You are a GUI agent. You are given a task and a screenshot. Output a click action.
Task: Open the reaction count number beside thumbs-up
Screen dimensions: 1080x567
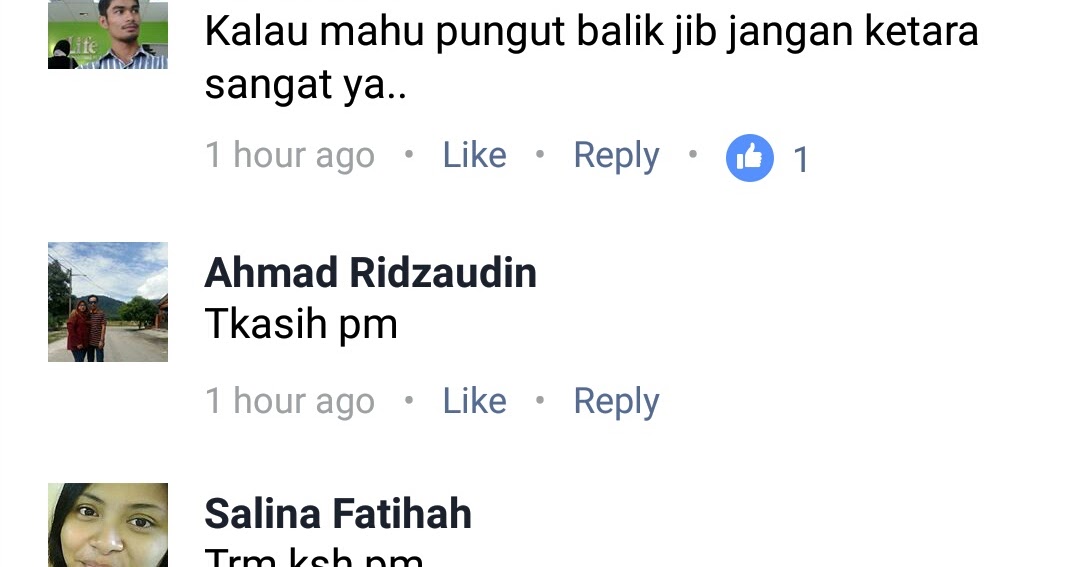pos(800,160)
